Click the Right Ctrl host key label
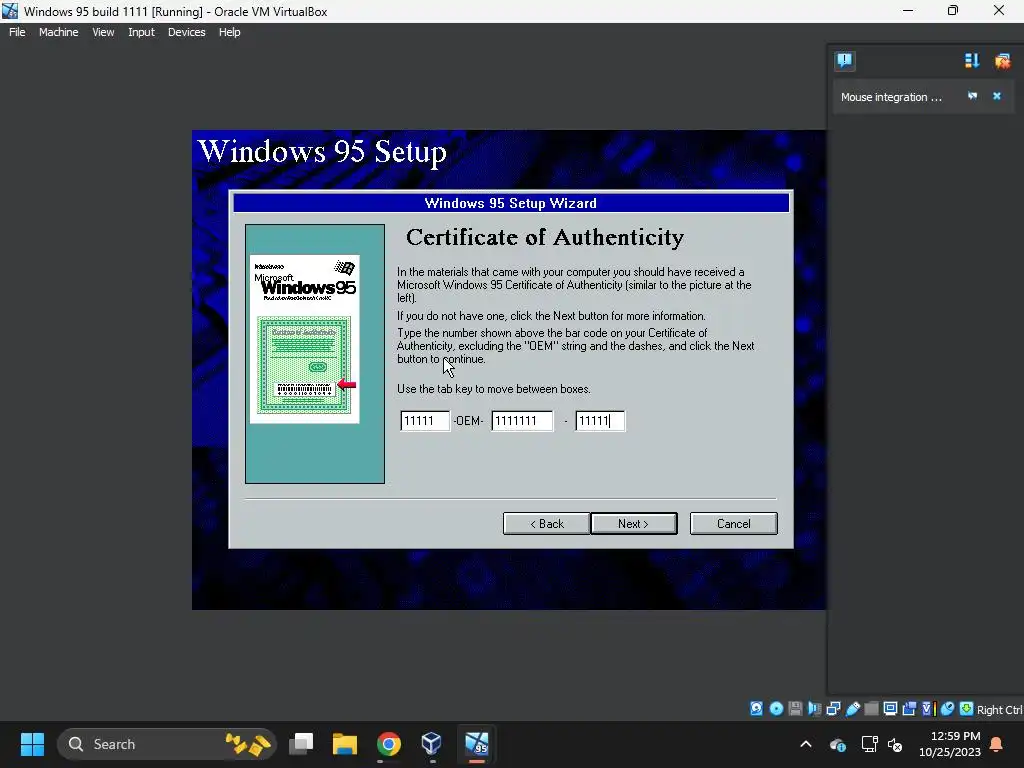 1000,710
